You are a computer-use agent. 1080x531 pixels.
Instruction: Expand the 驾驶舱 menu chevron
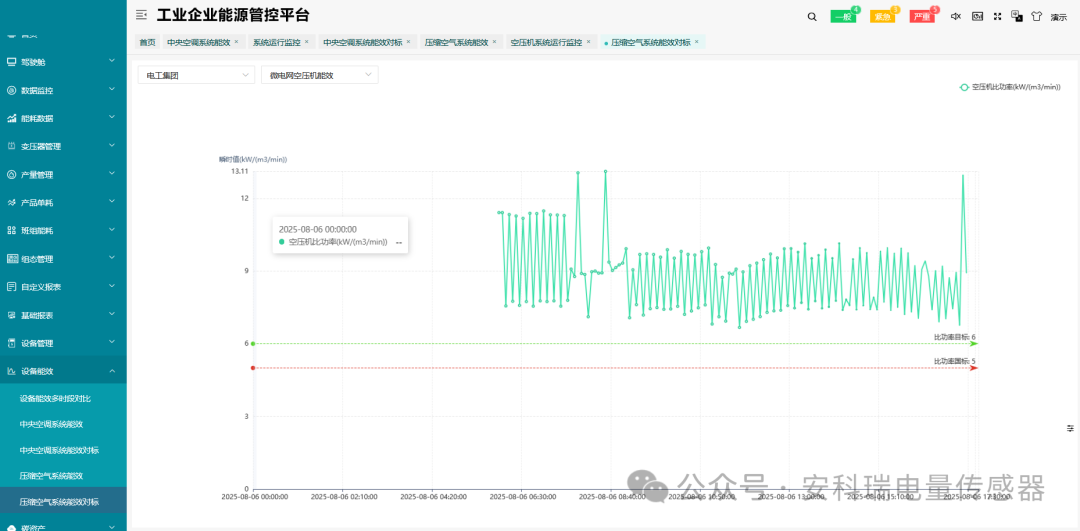click(x=112, y=61)
